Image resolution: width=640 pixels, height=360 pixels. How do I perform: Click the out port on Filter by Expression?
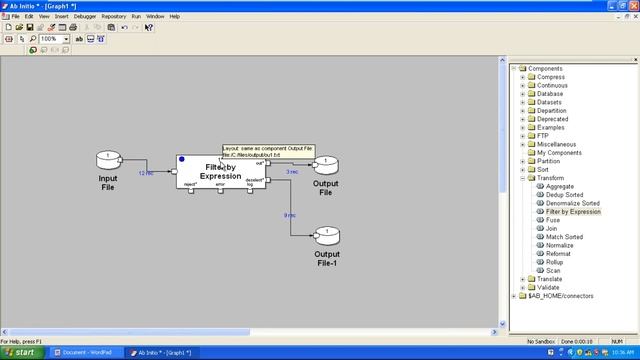click(268, 163)
